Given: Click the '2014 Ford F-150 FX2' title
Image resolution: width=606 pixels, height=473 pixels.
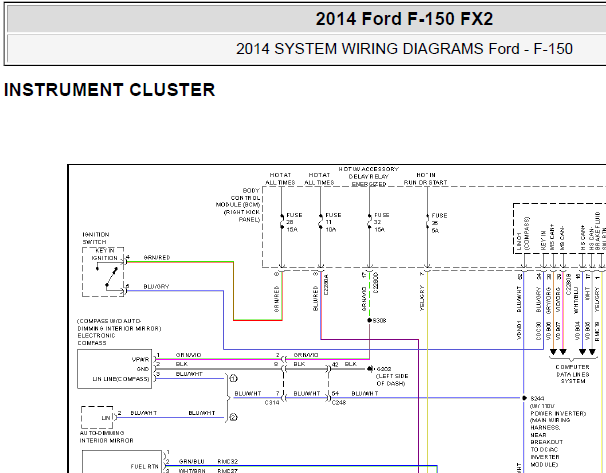Looking at the screenshot, I should [404, 19].
